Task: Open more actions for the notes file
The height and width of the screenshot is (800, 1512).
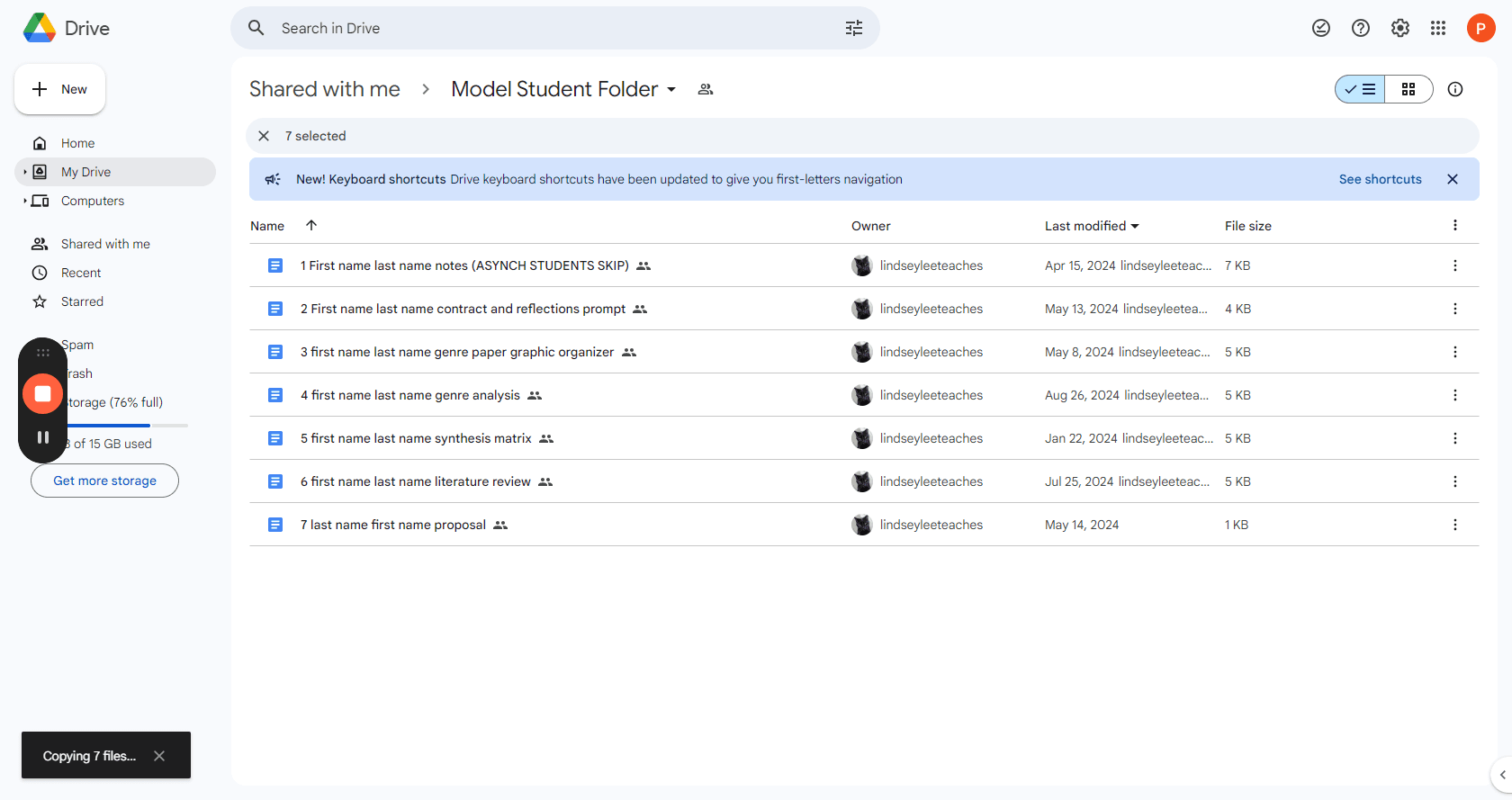Action: coord(1455,265)
